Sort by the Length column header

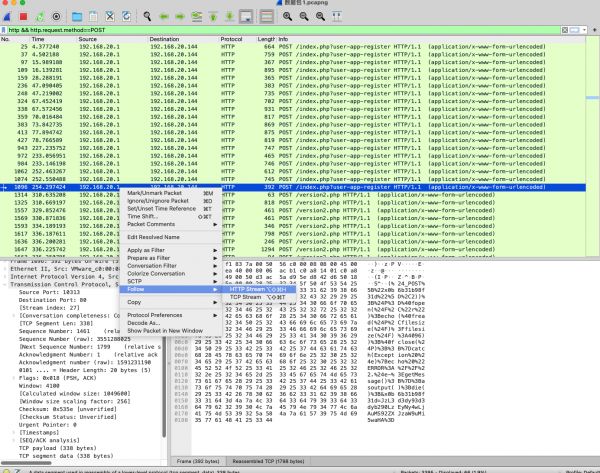point(266,39)
